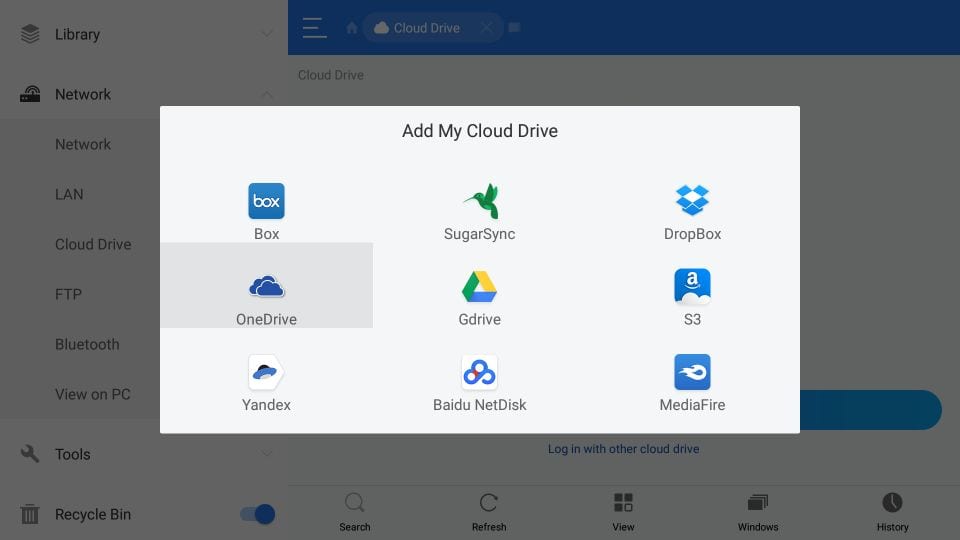This screenshot has height=540, width=960.
Task: Collapse the Network section chevron
Action: 266,94
